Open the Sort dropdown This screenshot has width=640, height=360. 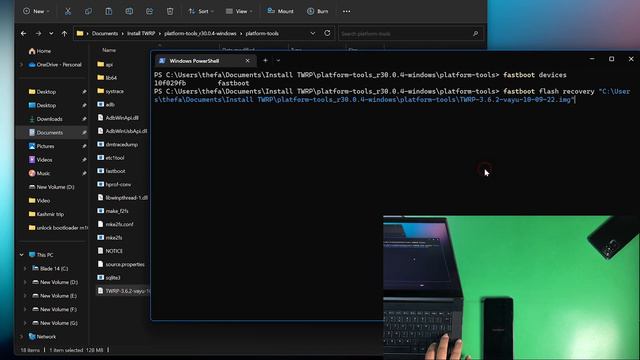click(201, 11)
